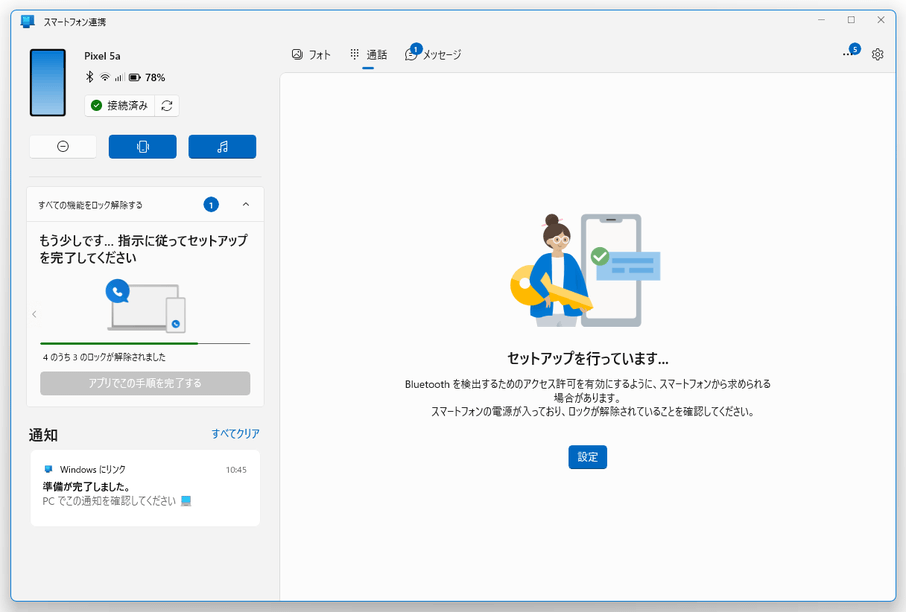This screenshot has height=612, width=906.
Task: Click the もう少しです... setup instruction text
Action: (x=143, y=249)
